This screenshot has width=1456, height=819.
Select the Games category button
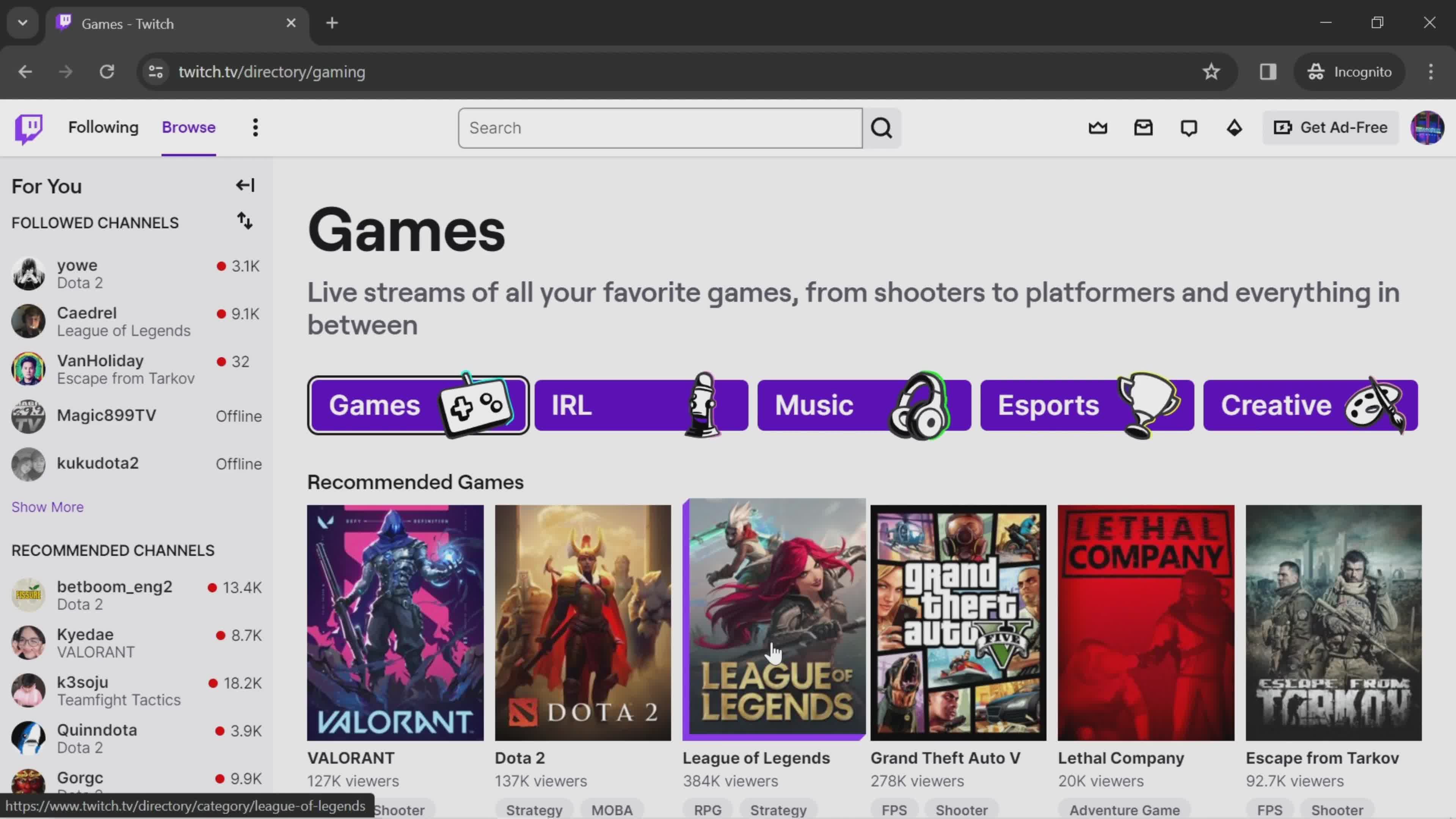click(x=418, y=405)
